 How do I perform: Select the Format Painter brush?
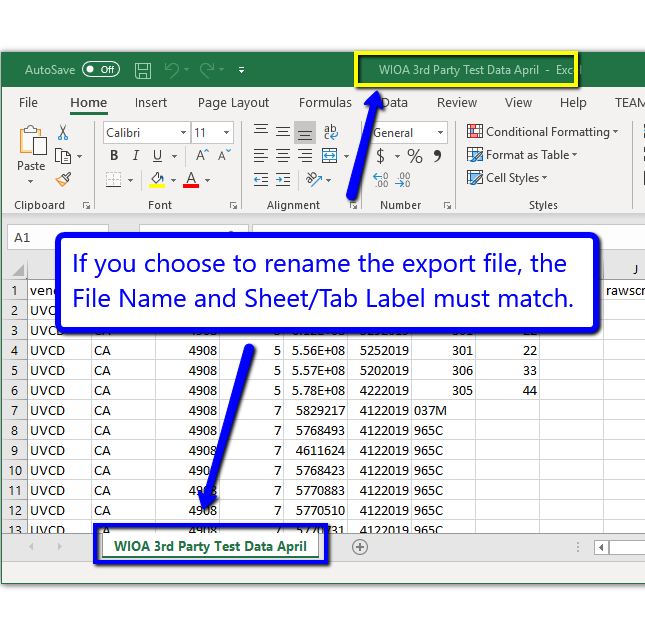pos(63,180)
